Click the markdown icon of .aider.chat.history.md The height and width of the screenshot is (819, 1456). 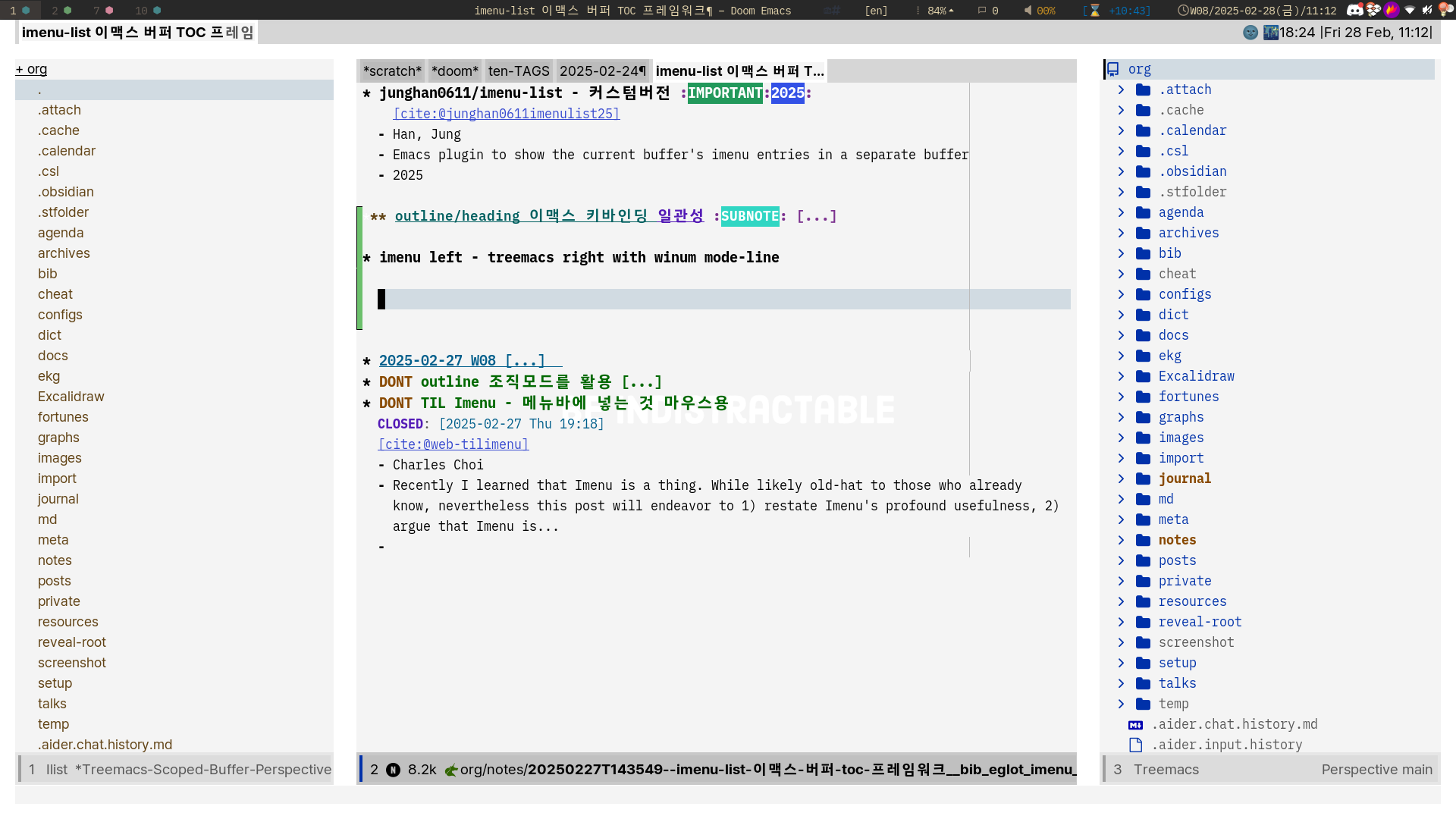pyautogui.click(x=1135, y=725)
